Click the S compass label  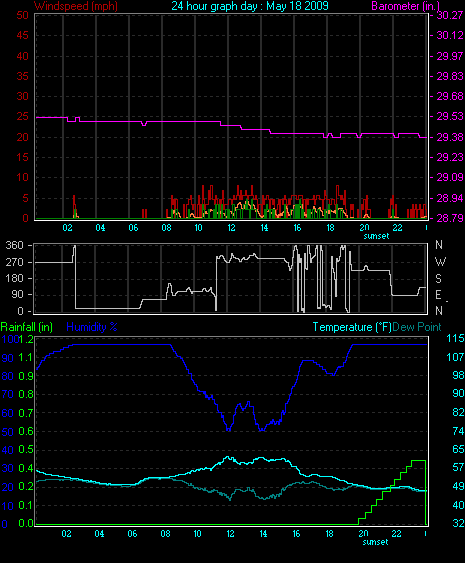click(438, 279)
